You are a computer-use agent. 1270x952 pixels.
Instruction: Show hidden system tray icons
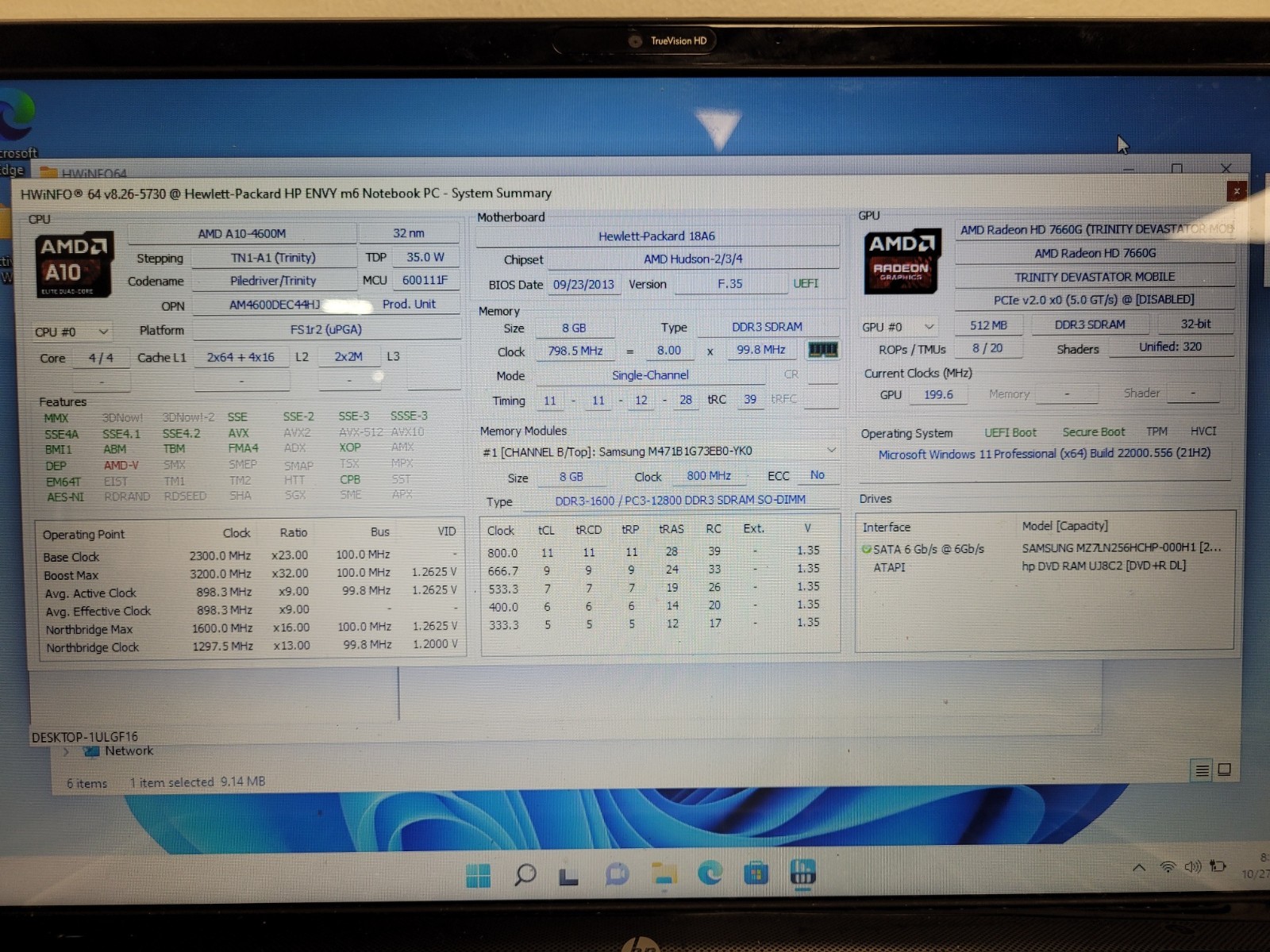(1139, 868)
